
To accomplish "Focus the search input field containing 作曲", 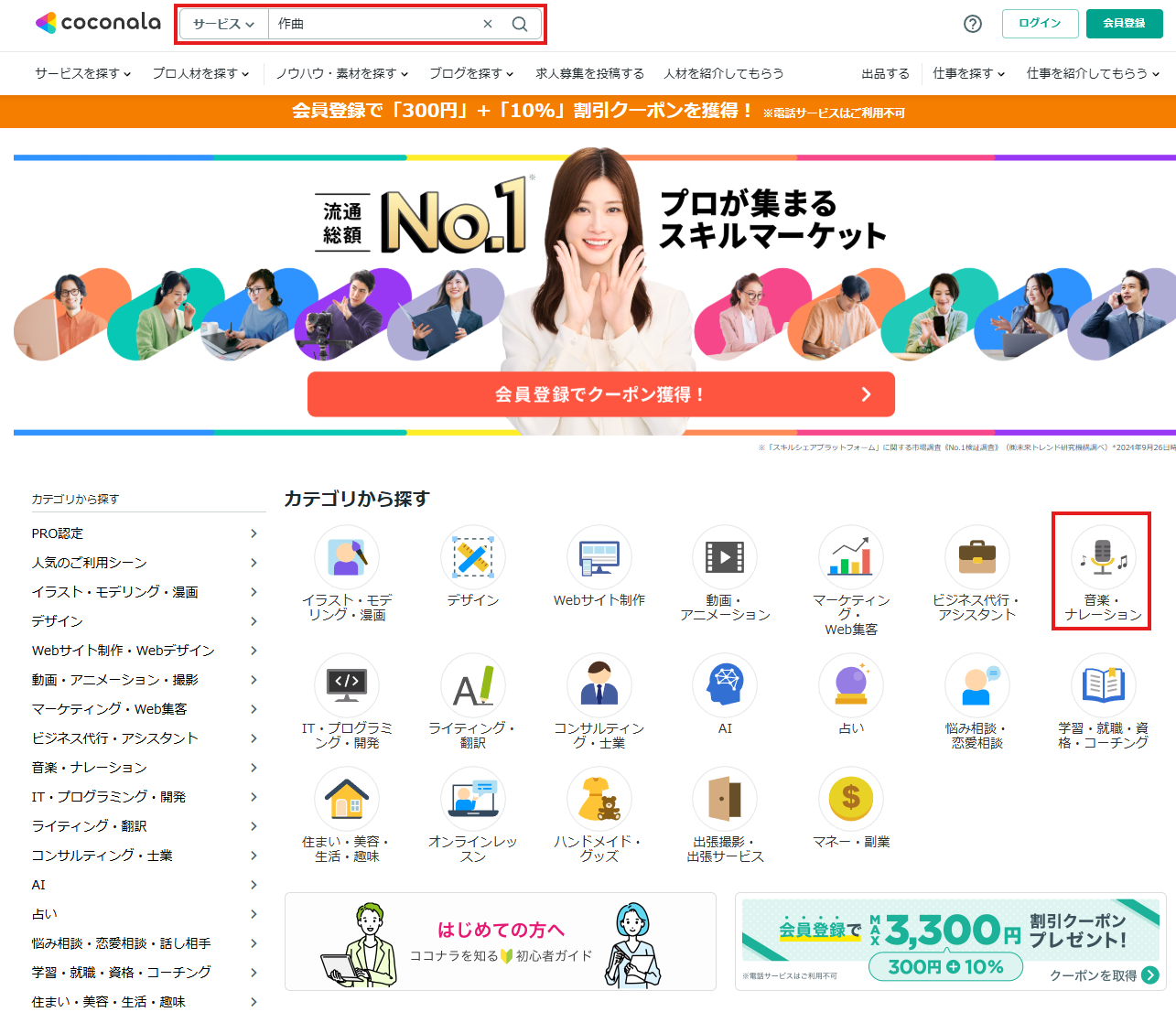I will click(375, 24).
